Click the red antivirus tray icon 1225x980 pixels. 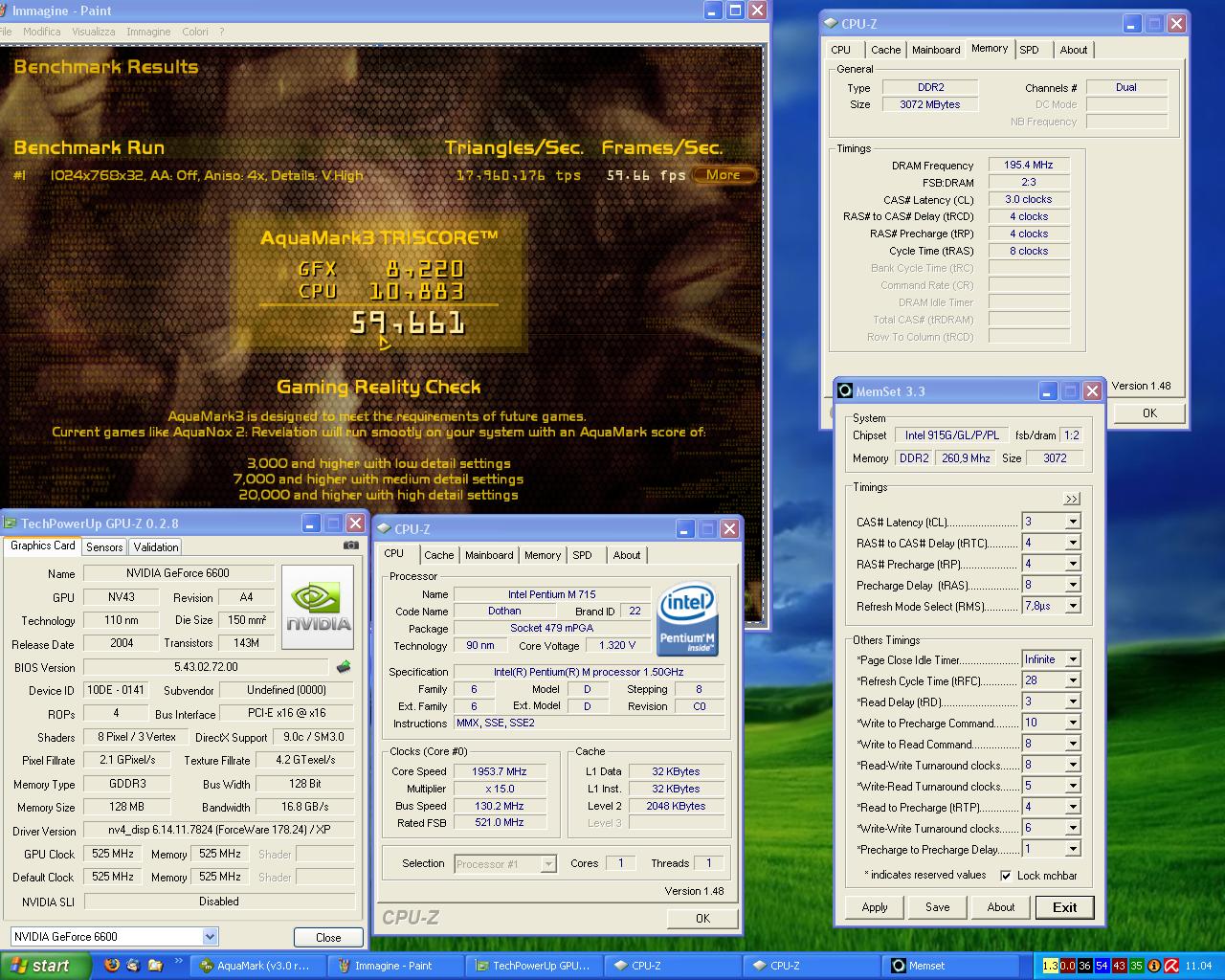pos(1171,967)
